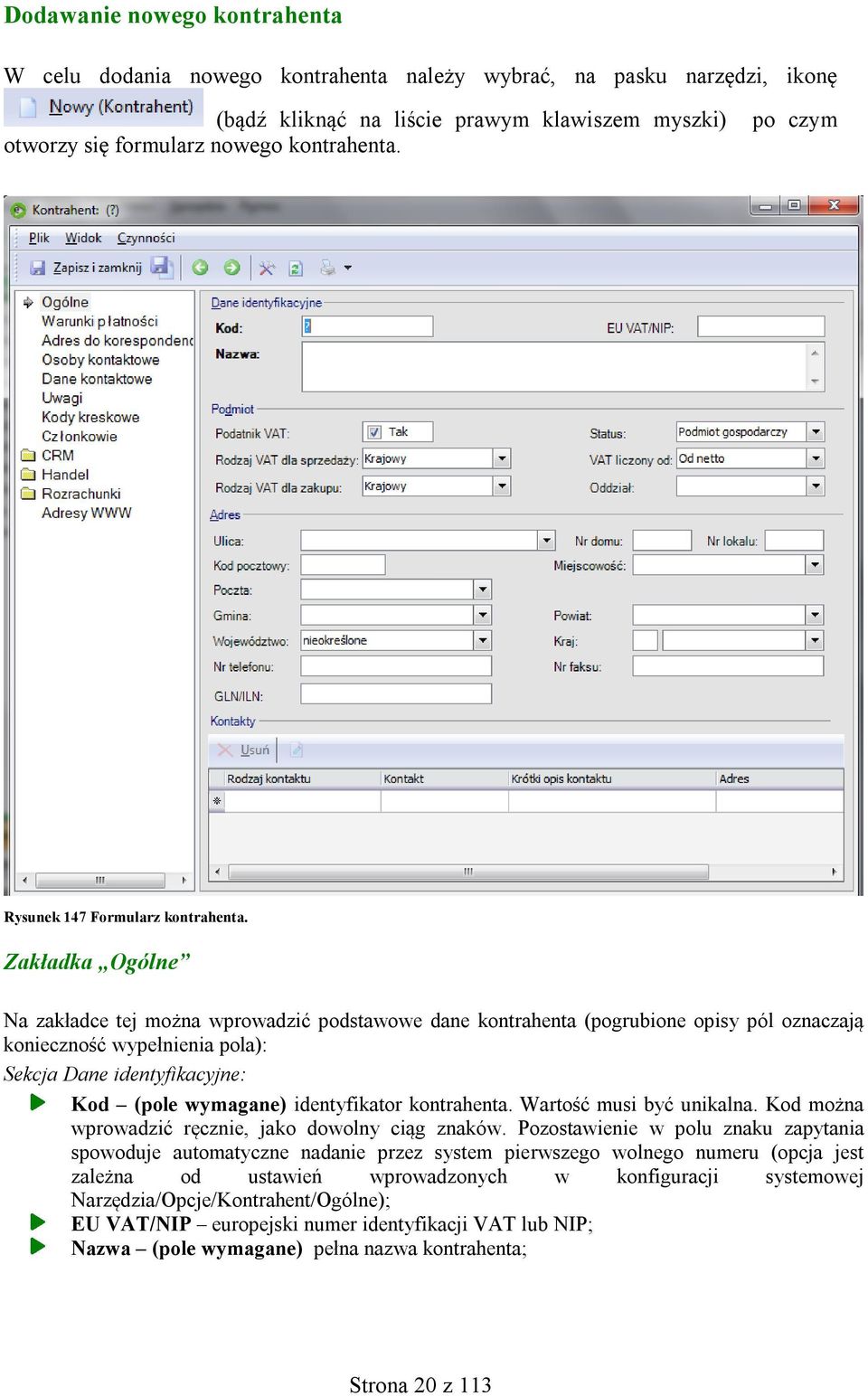Image resolution: width=868 pixels, height=1396 pixels.
Task: Open the Poczta dropdown
Action: click(483, 590)
